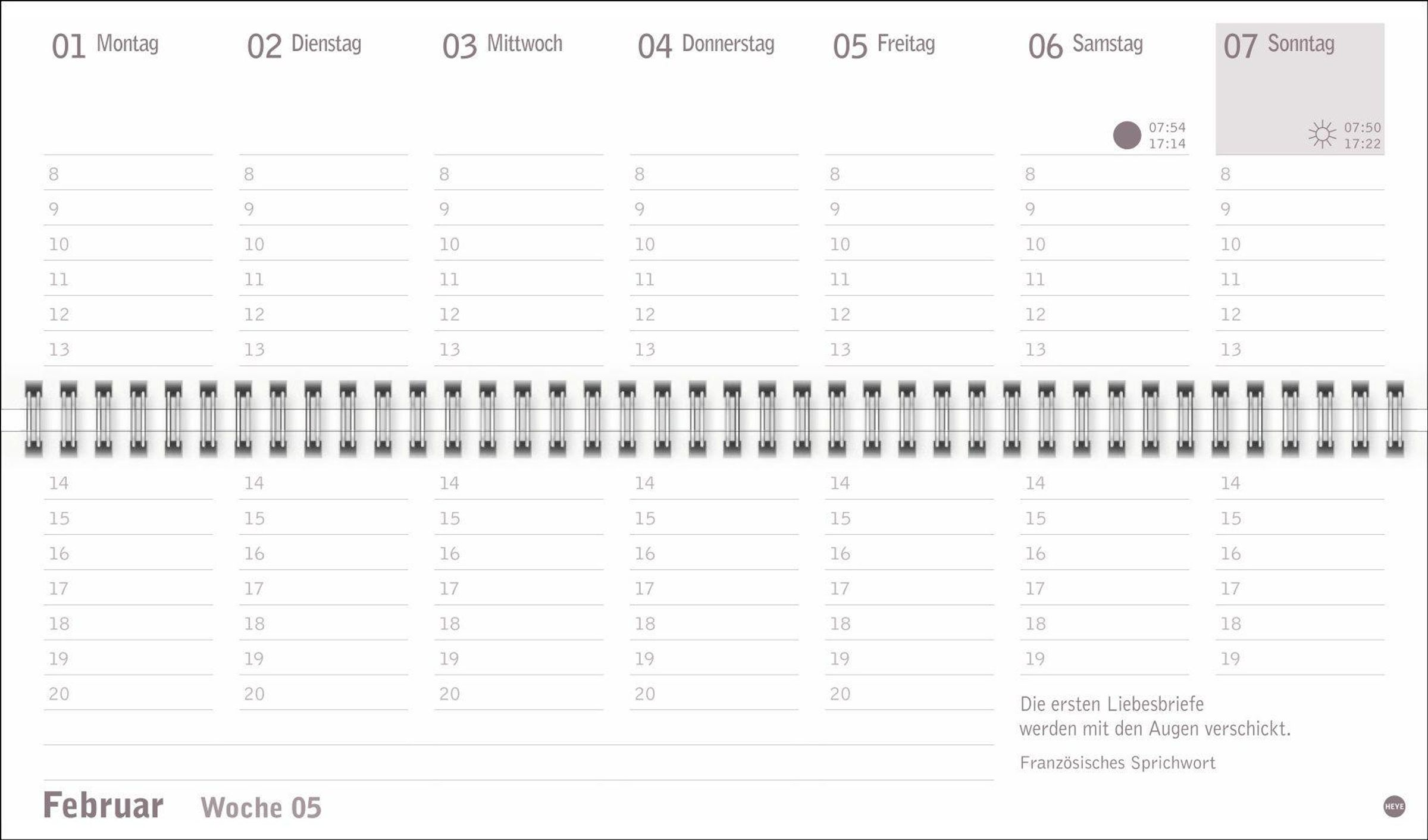Click the sun icon on Sonntag
1428x840 pixels.
(x=1322, y=134)
